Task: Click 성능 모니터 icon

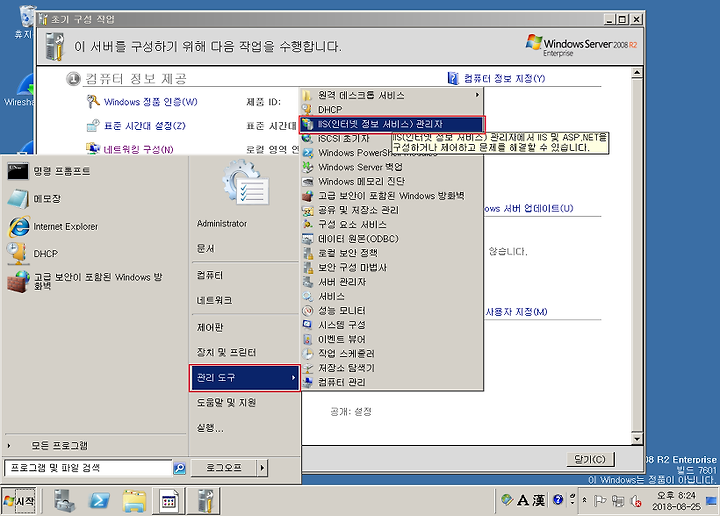Action: tap(307, 310)
